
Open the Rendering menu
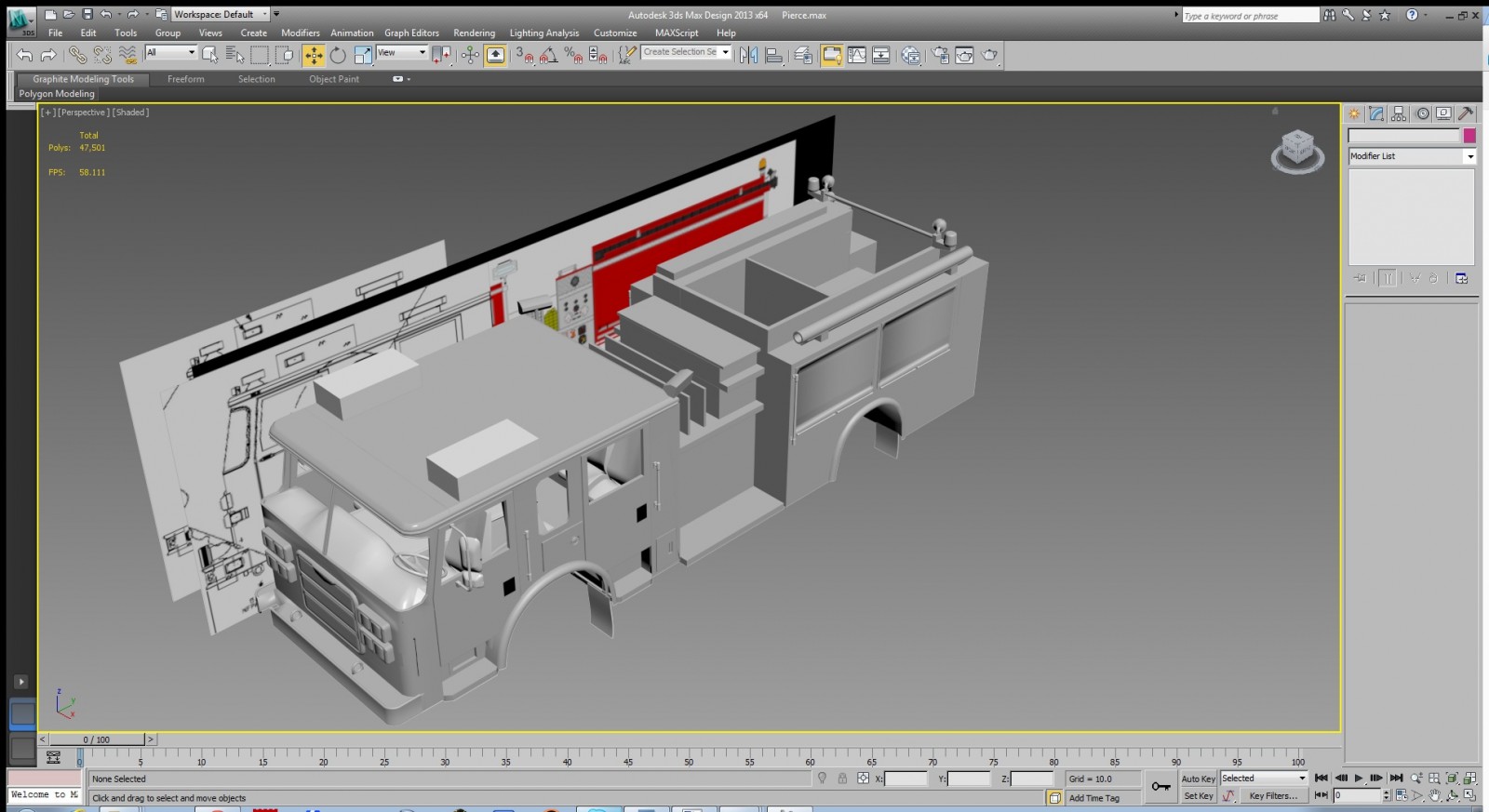click(474, 33)
